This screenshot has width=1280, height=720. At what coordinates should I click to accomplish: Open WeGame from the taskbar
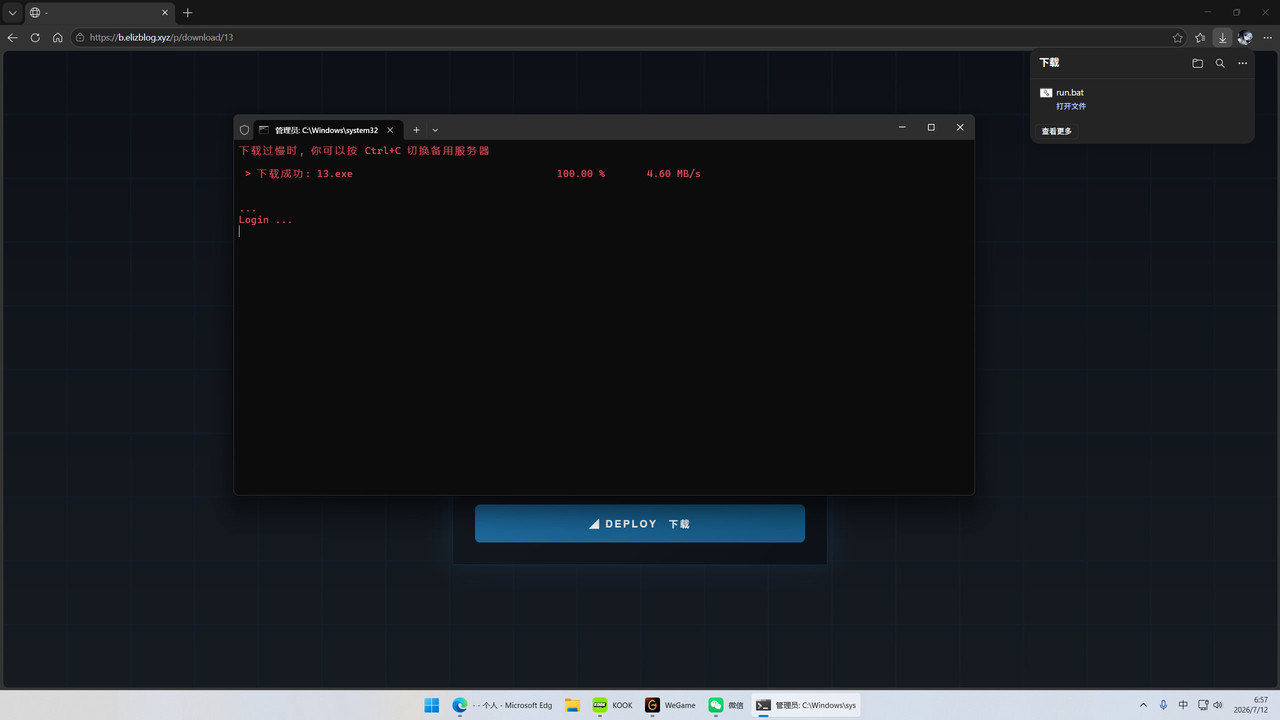[x=671, y=705]
